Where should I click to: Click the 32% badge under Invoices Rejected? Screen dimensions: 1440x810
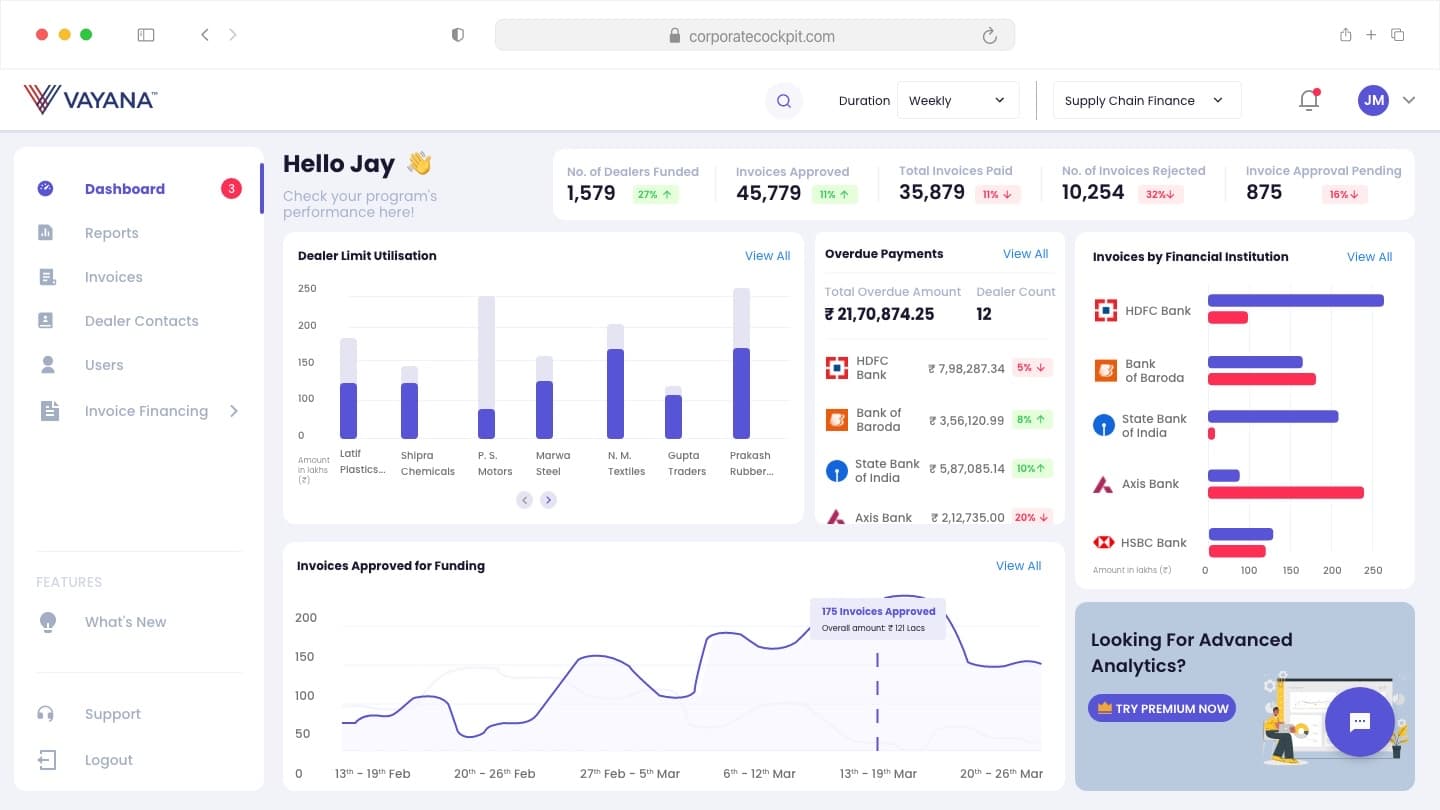point(1160,194)
